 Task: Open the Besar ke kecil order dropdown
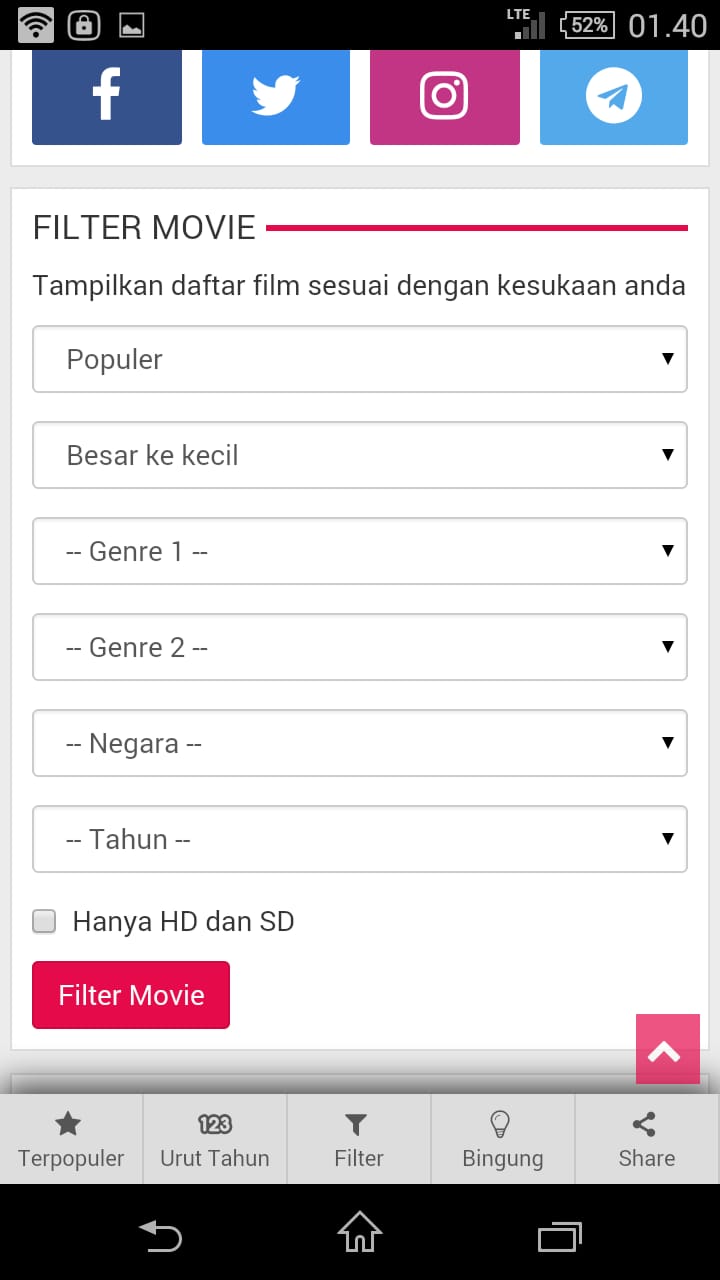[x=360, y=455]
